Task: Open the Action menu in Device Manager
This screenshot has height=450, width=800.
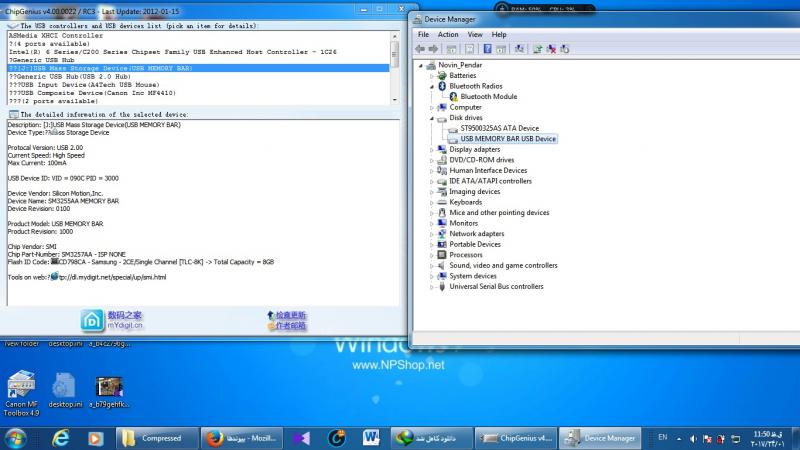Action: pyautogui.click(x=448, y=34)
